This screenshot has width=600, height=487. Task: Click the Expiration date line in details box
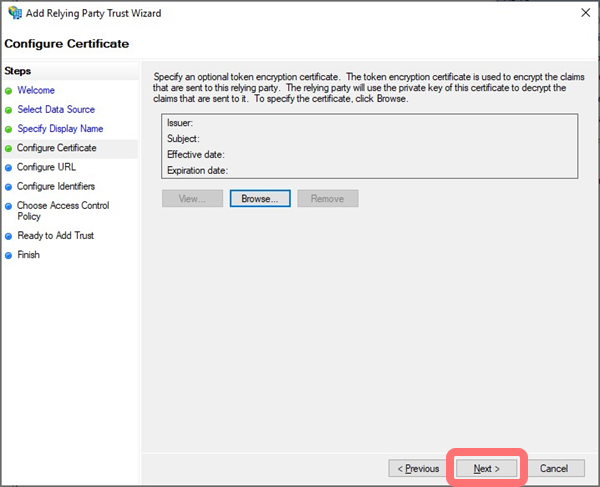(198, 171)
